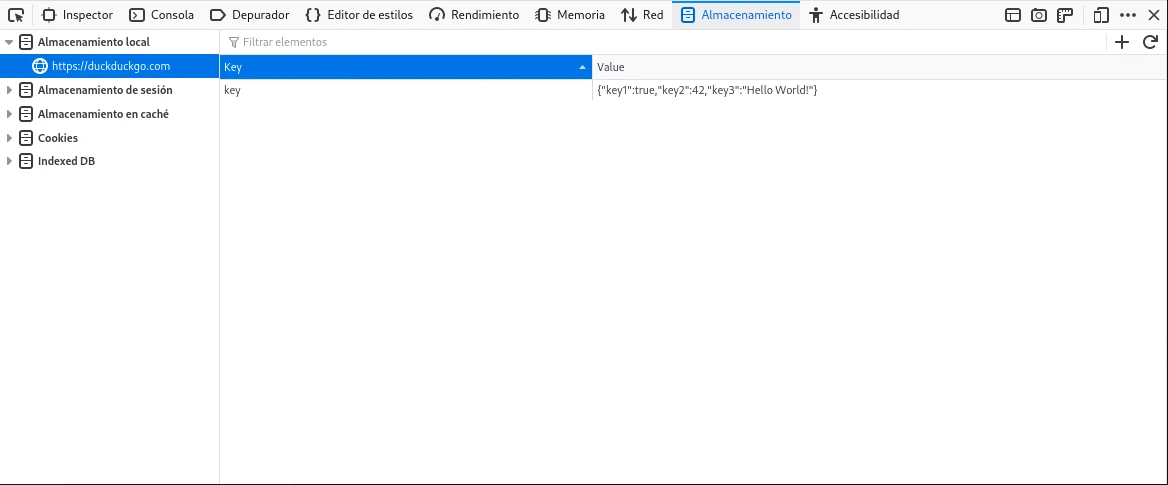Collapse the Almacenamiento local tree node
Screen dimensions: 1168x485
pos(10,43)
